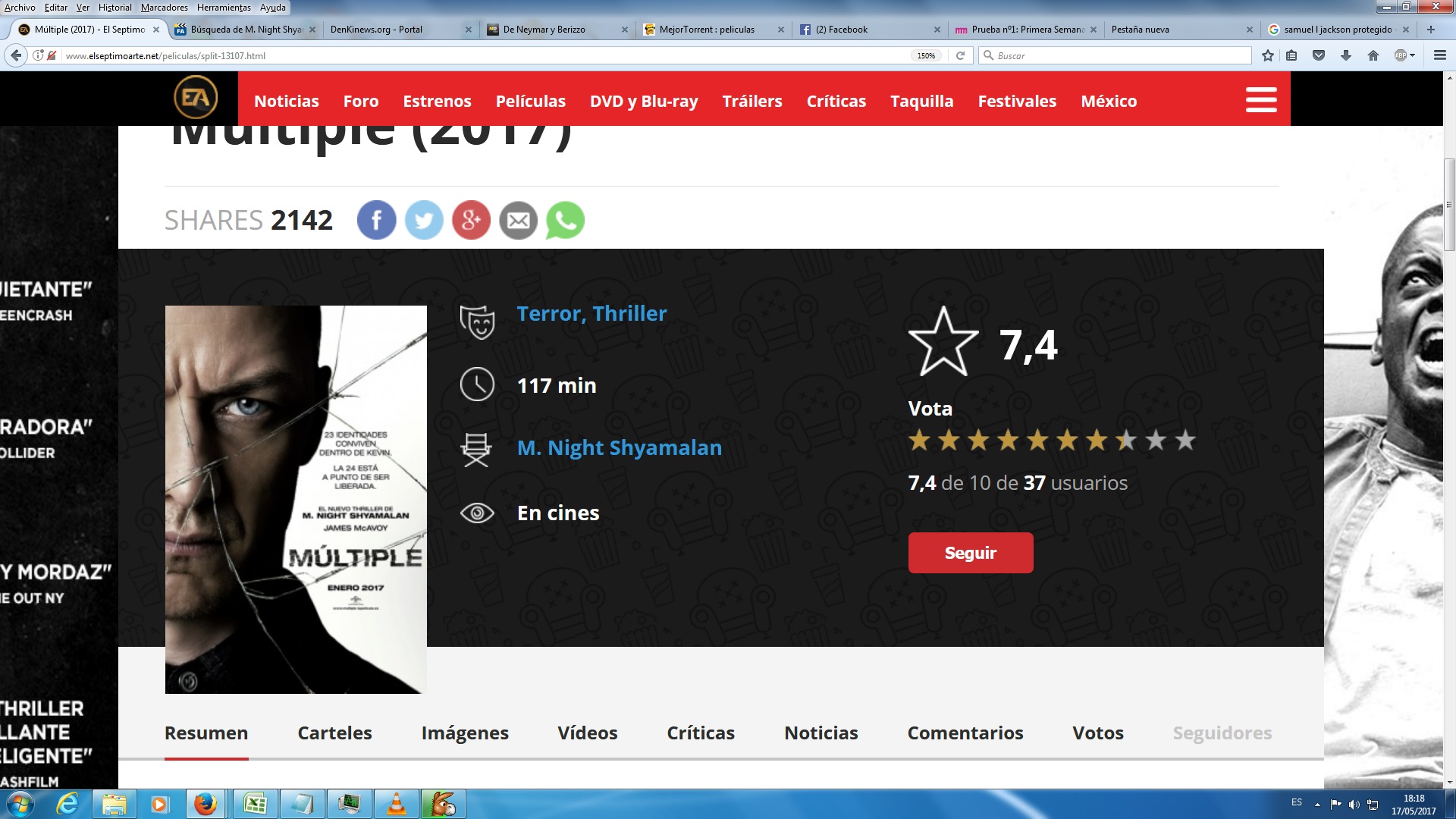1456x819 pixels.
Task: Select the Resumen tab
Action: click(x=206, y=733)
